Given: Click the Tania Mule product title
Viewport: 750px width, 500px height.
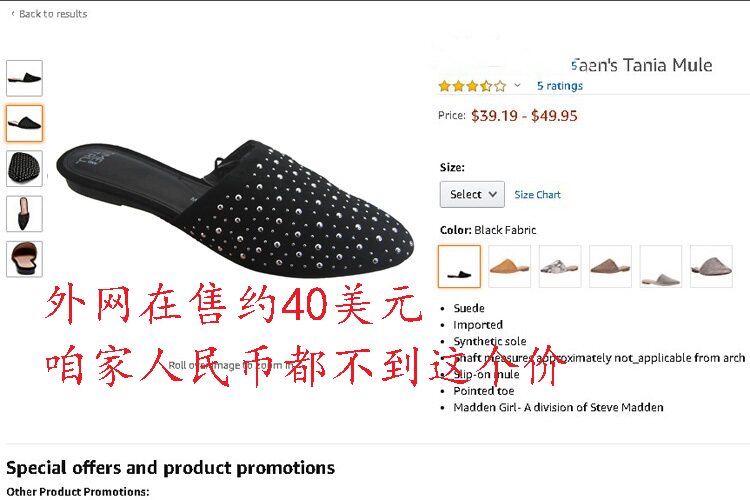Looking at the screenshot, I should click(642, 65).
